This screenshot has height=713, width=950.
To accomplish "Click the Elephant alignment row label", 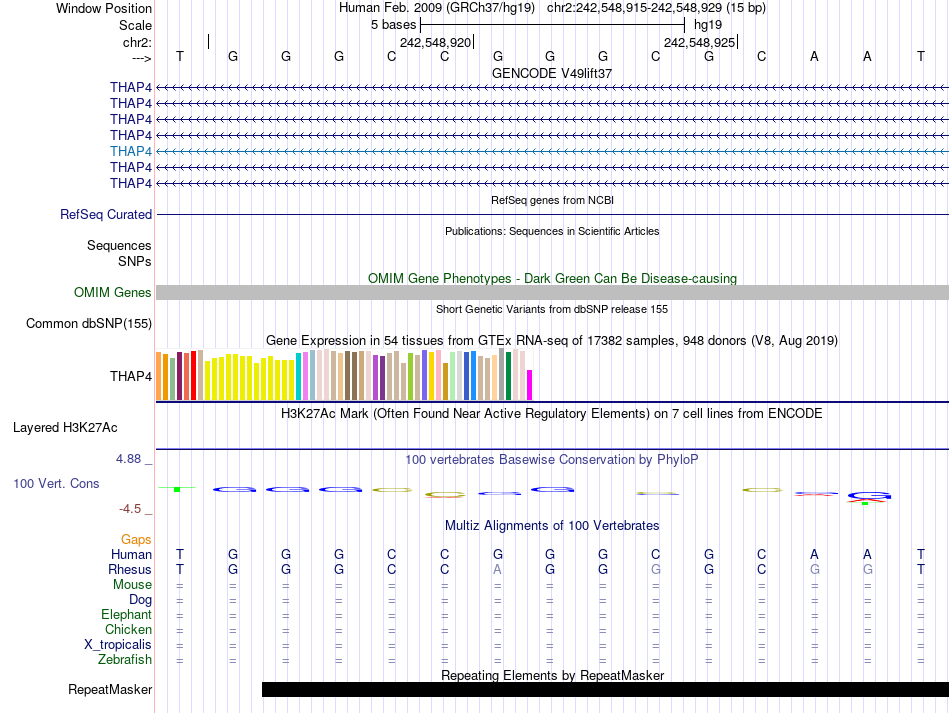I will [x=126, y=614].
